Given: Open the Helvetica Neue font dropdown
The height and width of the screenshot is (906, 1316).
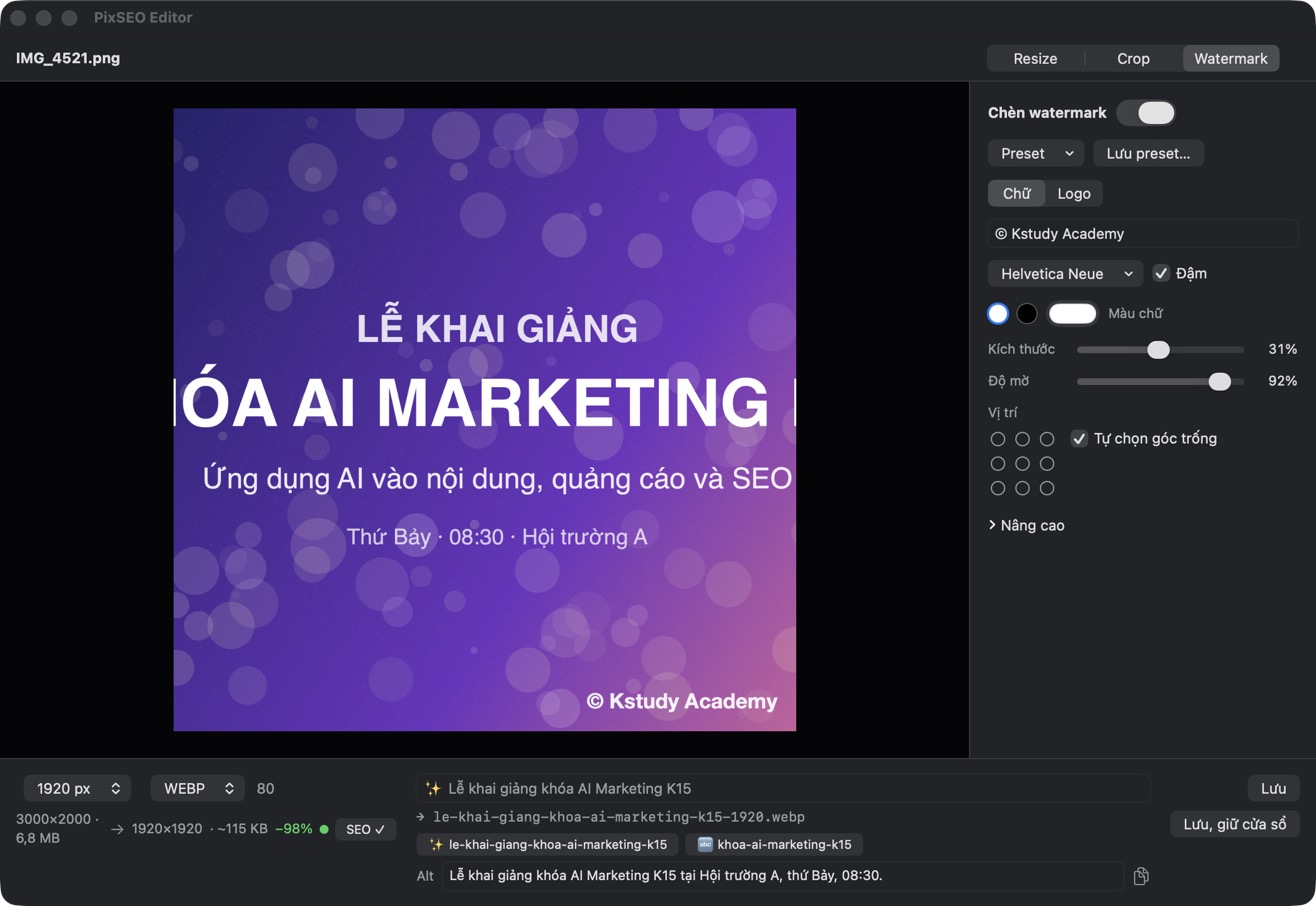Looking at the screenshot, I should (1065, 273).
